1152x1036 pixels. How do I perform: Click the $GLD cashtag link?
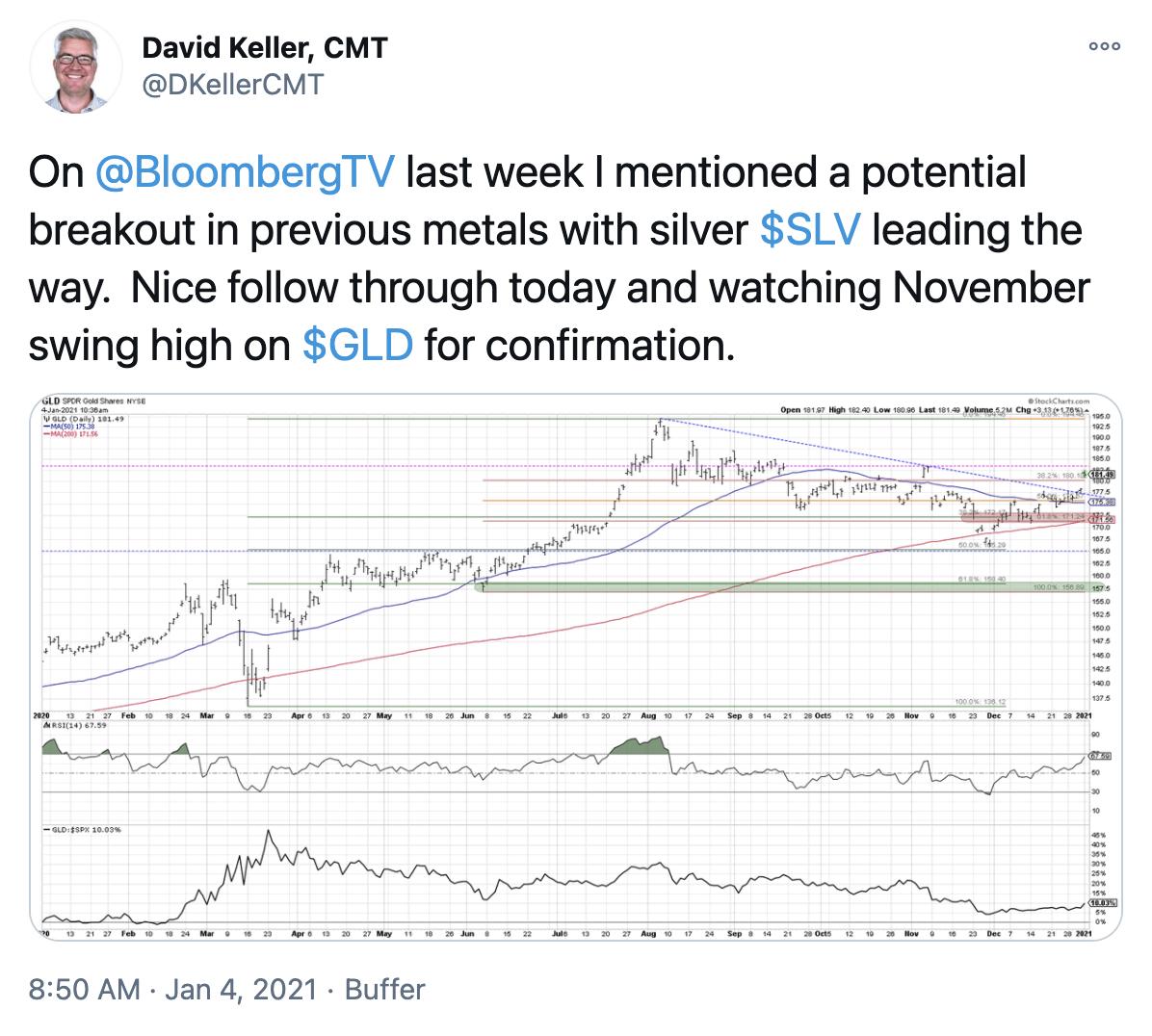click(357, 345)
